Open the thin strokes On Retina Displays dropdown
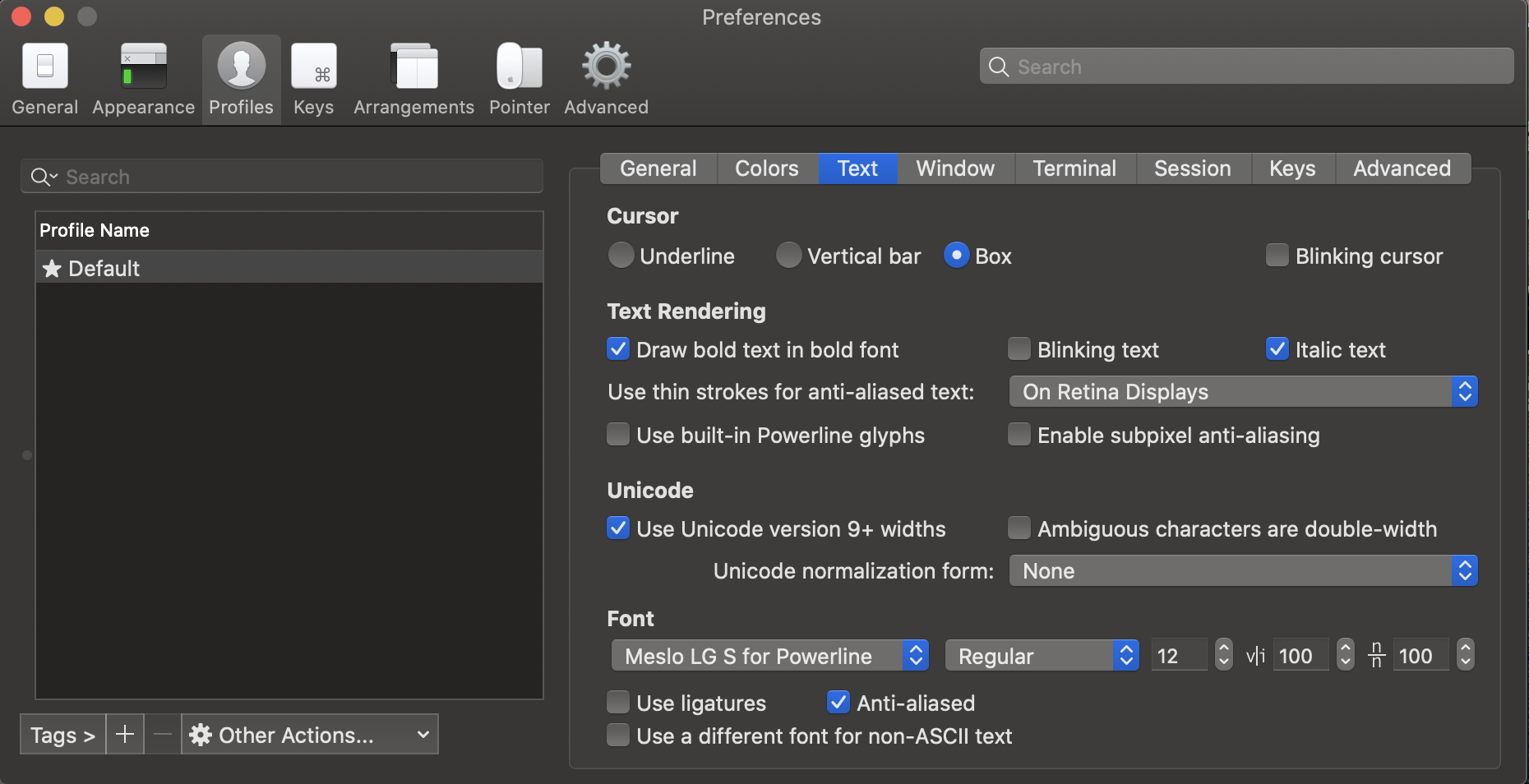Image resolution: width=1529 pixels, height=784 pixels. pos(1243,392)
